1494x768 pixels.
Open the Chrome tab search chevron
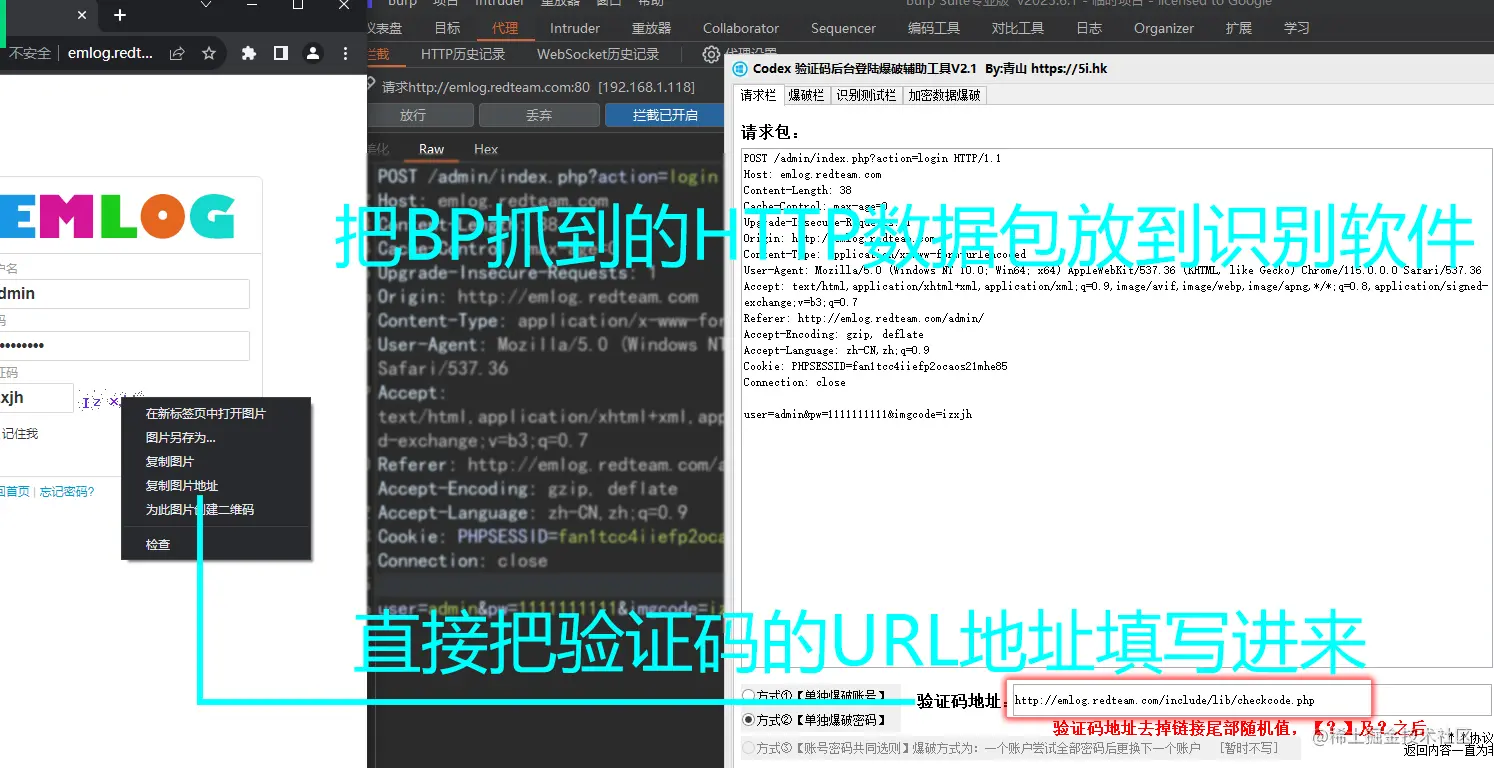click(x=206, y=5)
